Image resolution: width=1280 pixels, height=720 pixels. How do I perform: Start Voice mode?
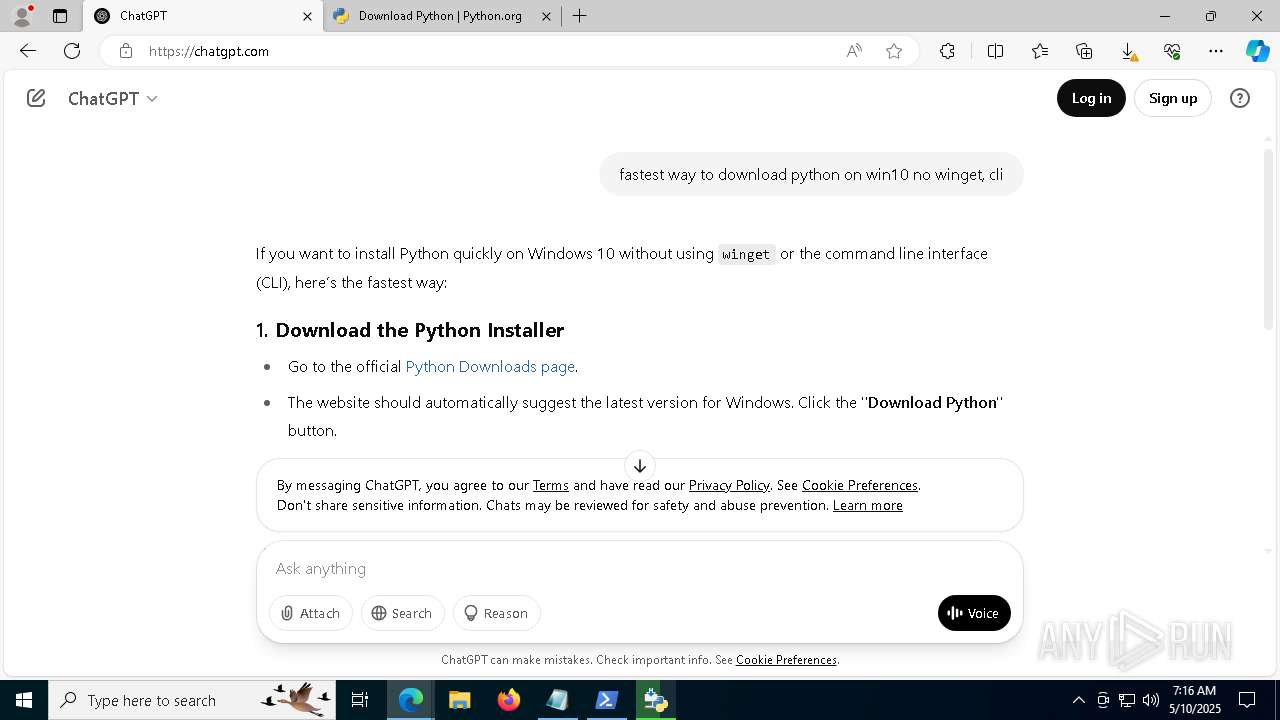(x=974, y=613)
